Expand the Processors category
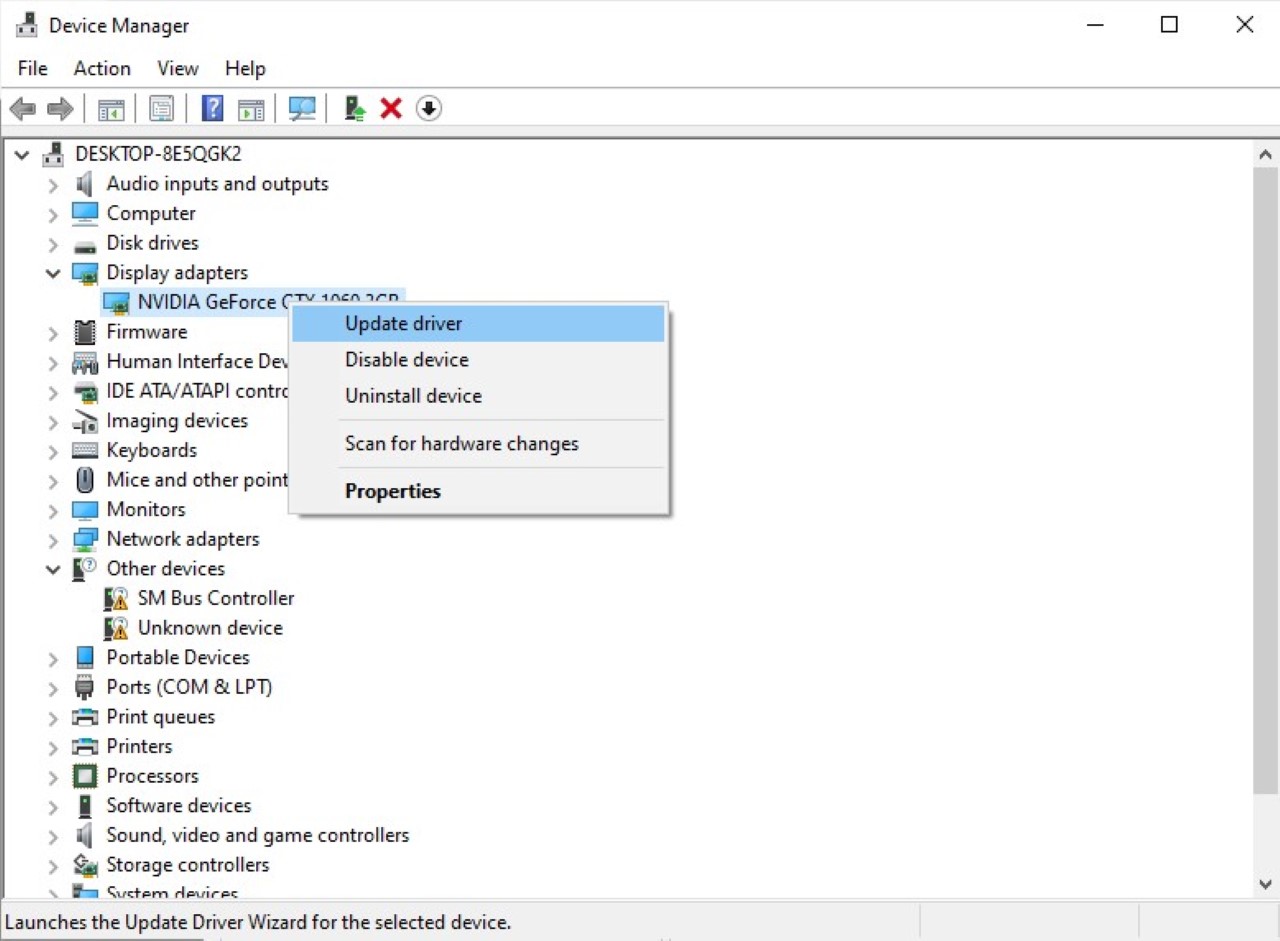This screenshot has width=1280, height=941. pos(53,777)
